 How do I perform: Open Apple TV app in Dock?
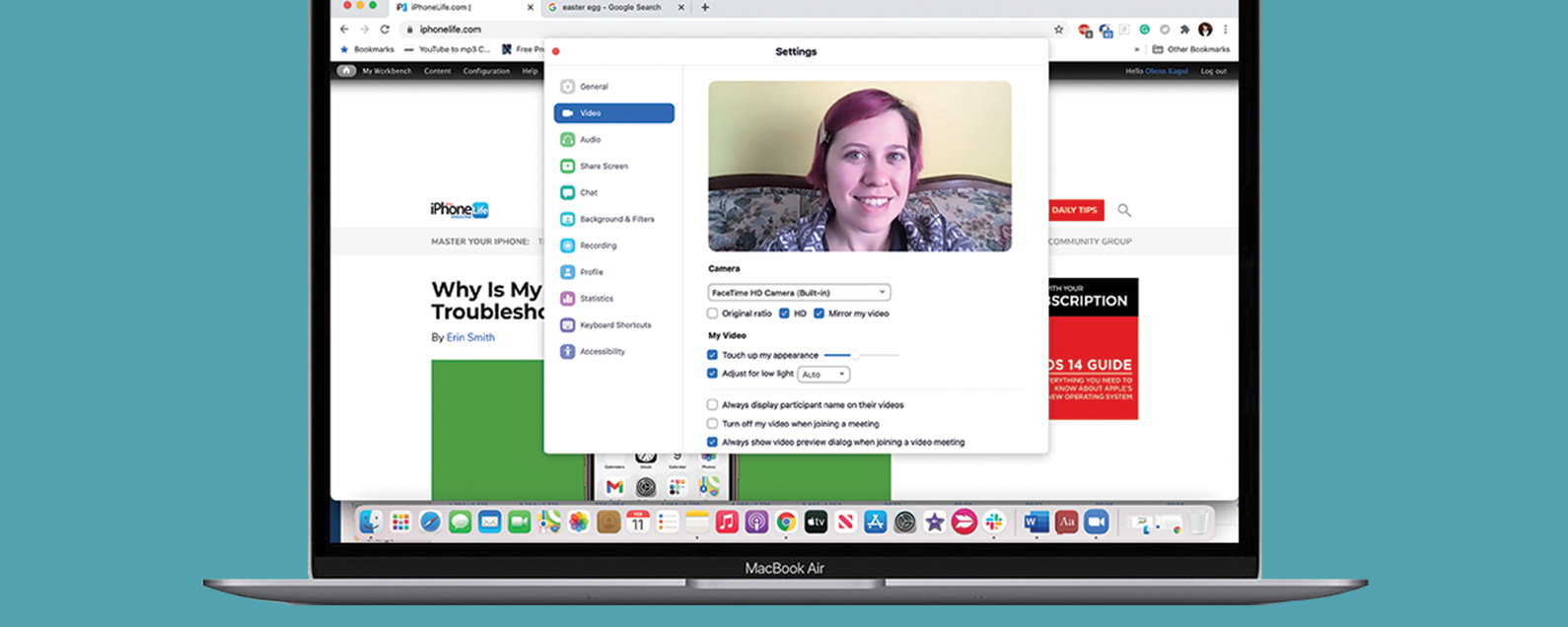[x=816, y=522]
